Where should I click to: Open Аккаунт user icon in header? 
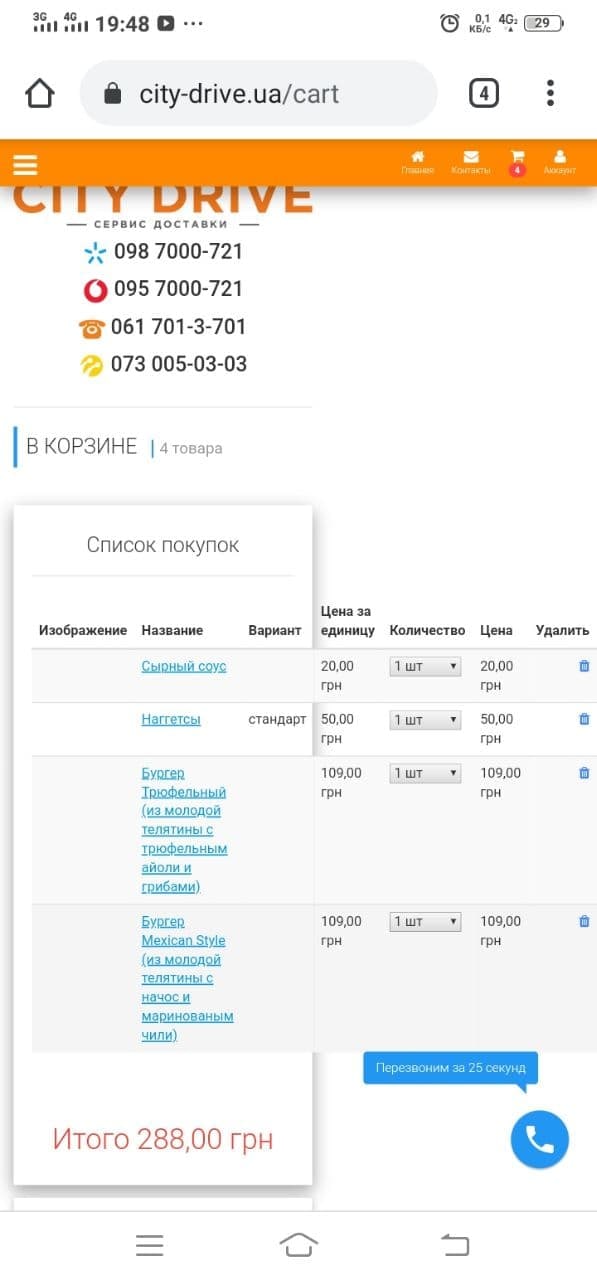[x=560, y=162]
